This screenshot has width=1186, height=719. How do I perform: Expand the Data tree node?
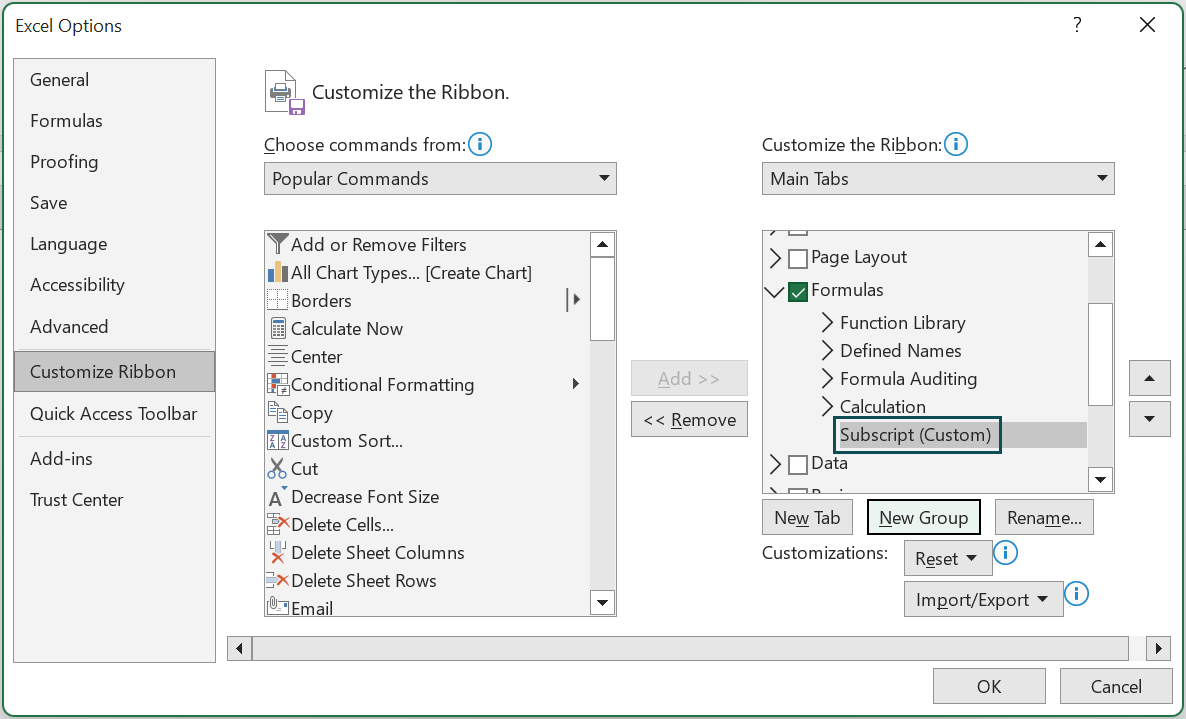[x=775, y=463]
